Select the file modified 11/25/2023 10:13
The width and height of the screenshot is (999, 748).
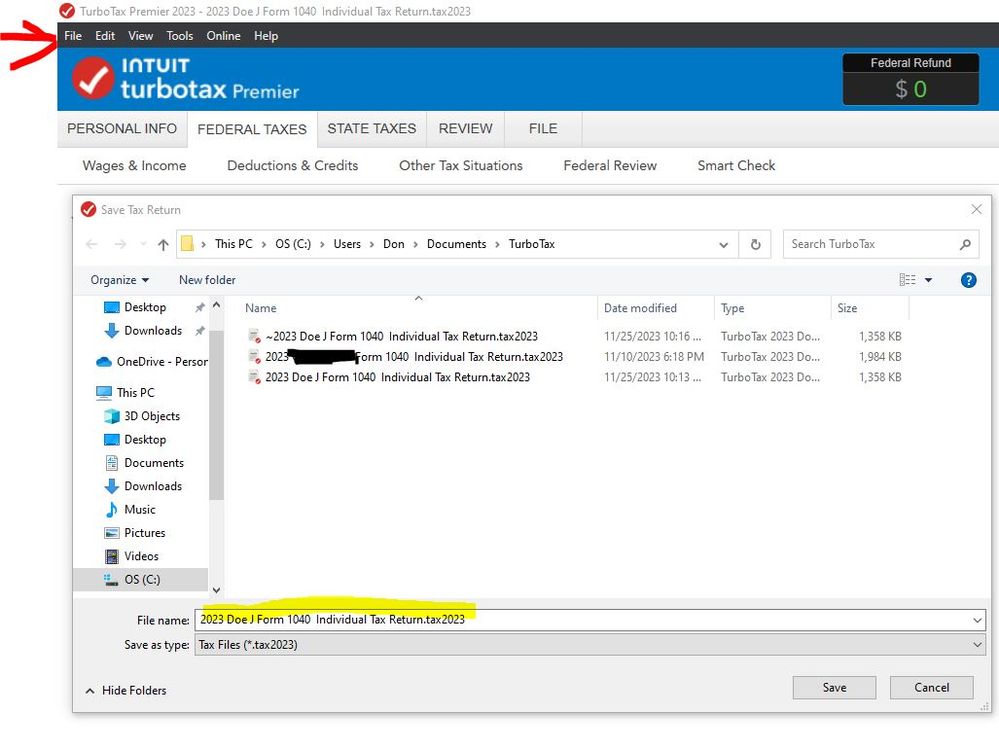(x=398, y=377)
